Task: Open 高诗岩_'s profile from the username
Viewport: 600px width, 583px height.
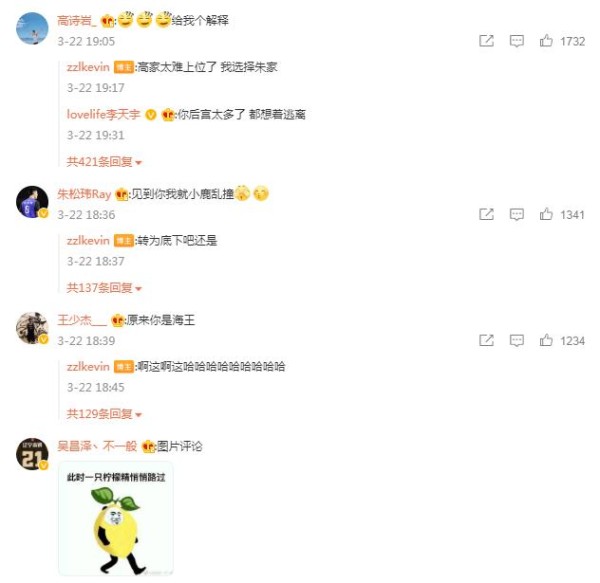Action: click(77, 20)
